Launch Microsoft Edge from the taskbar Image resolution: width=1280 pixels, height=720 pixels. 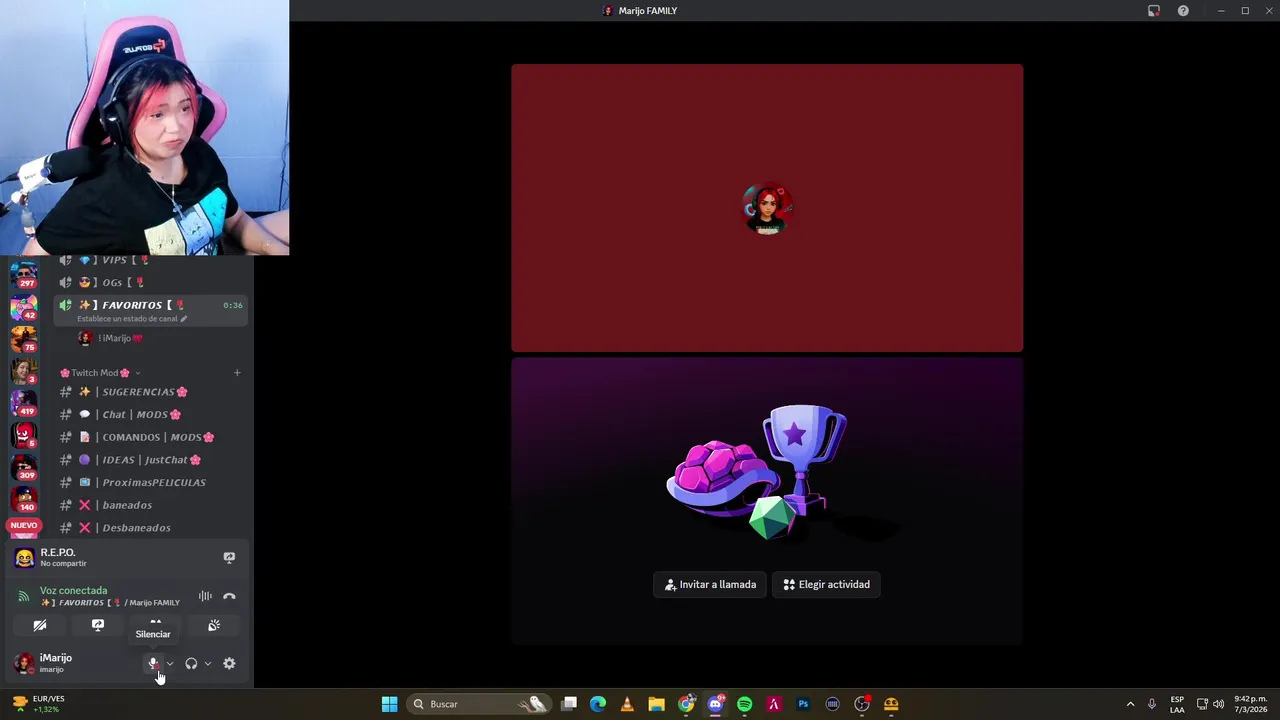point(598,704)
